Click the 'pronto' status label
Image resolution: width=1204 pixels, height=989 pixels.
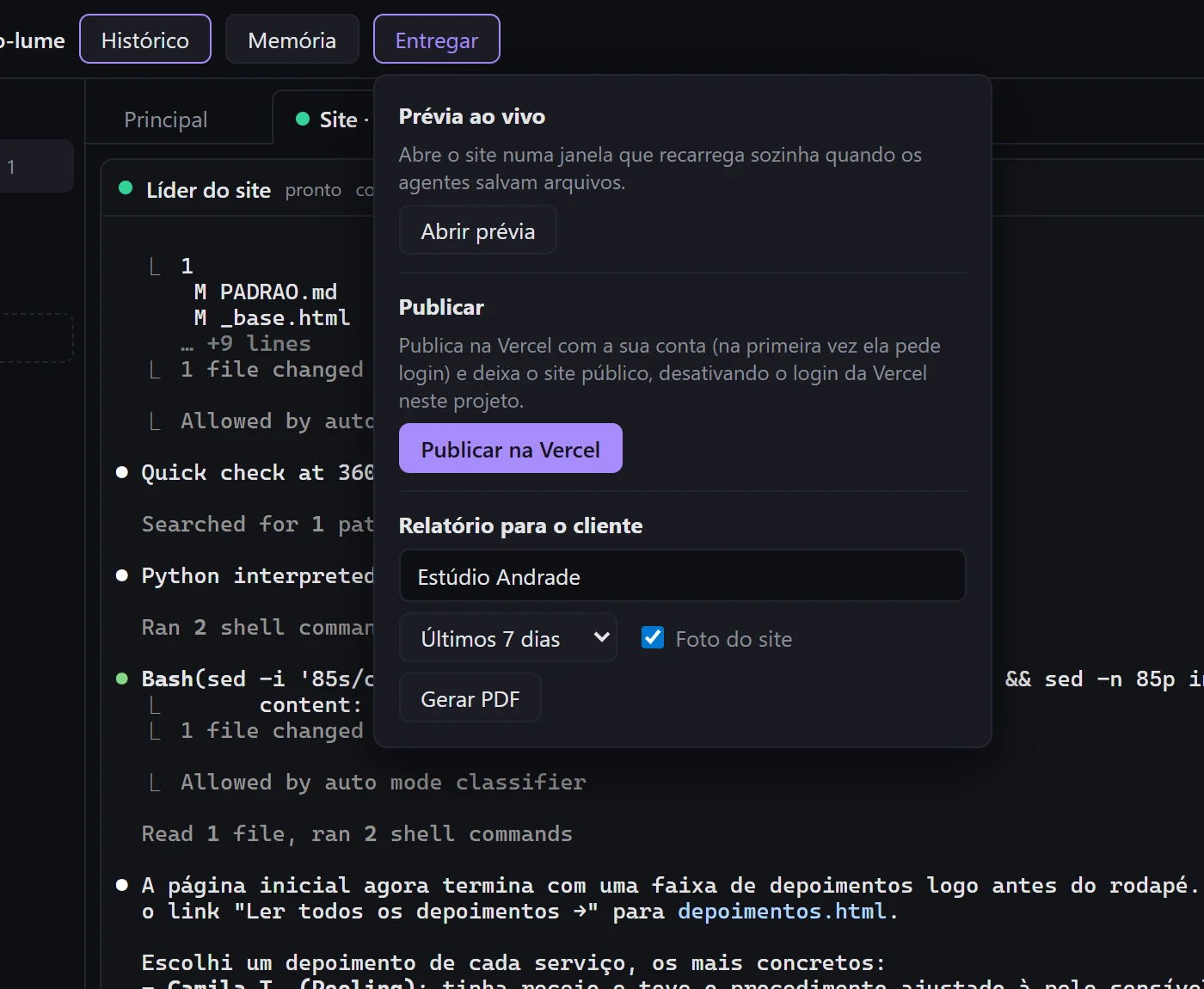coord(313,190)
